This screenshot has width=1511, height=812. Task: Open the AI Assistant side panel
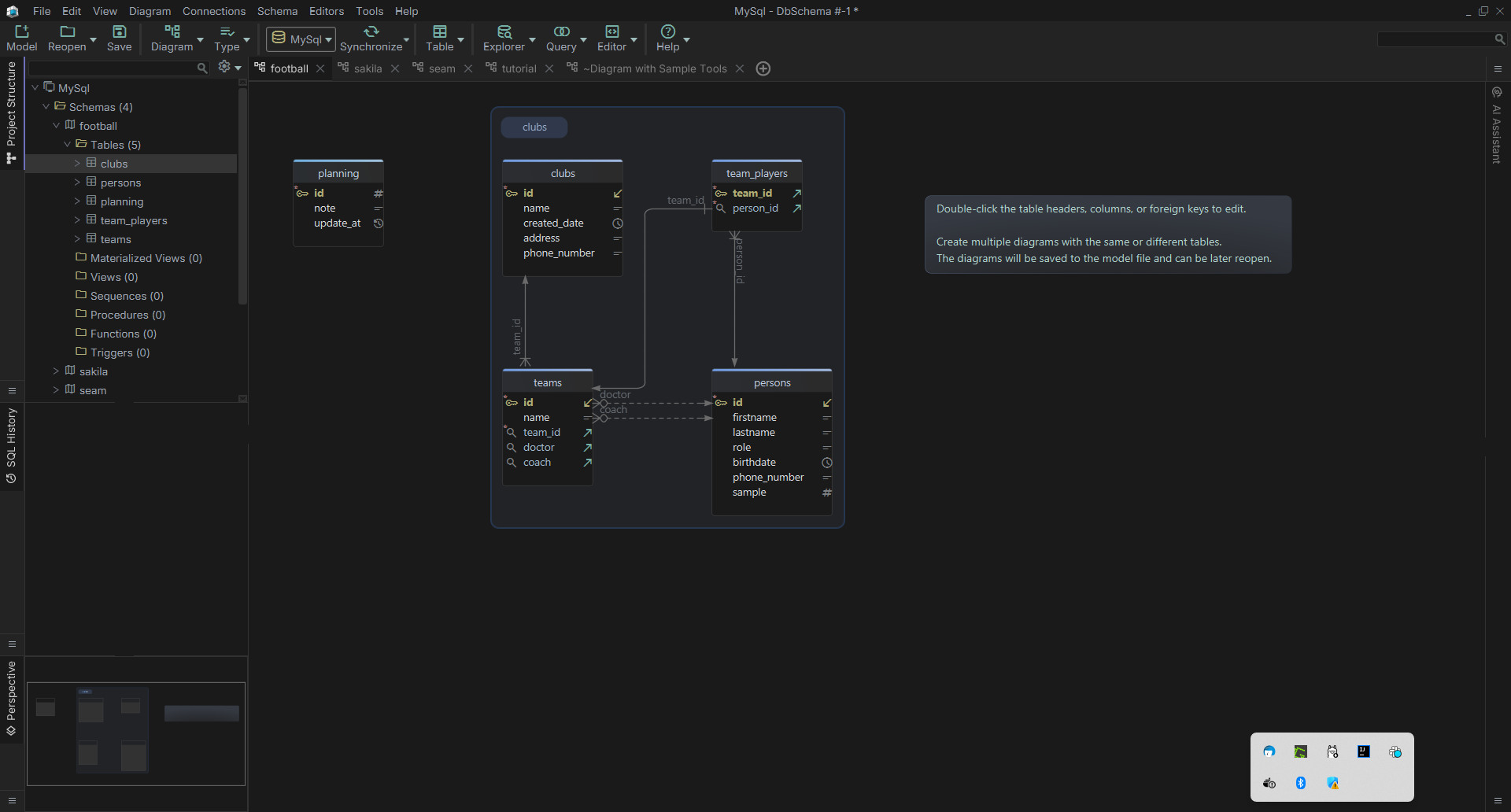1496,126
